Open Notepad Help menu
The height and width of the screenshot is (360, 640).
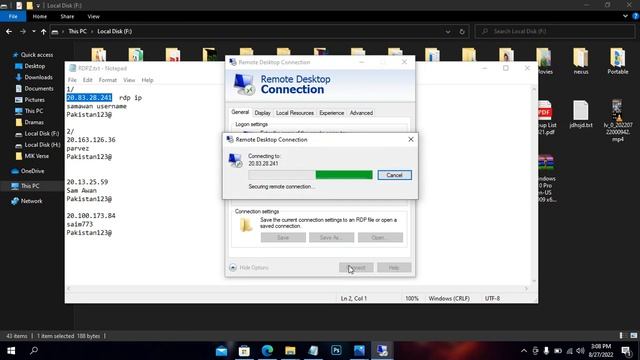pos(147,80)
